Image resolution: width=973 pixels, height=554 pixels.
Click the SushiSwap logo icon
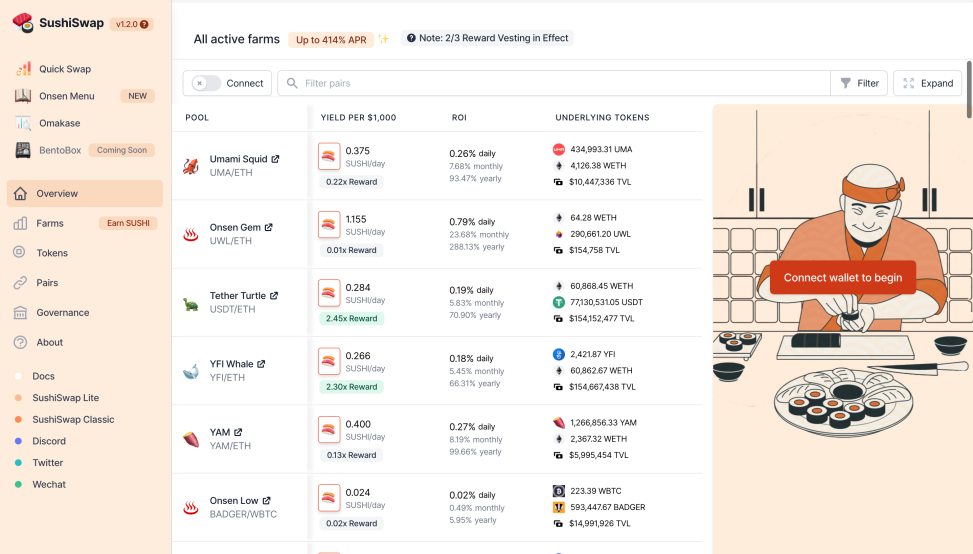point(23,23)
